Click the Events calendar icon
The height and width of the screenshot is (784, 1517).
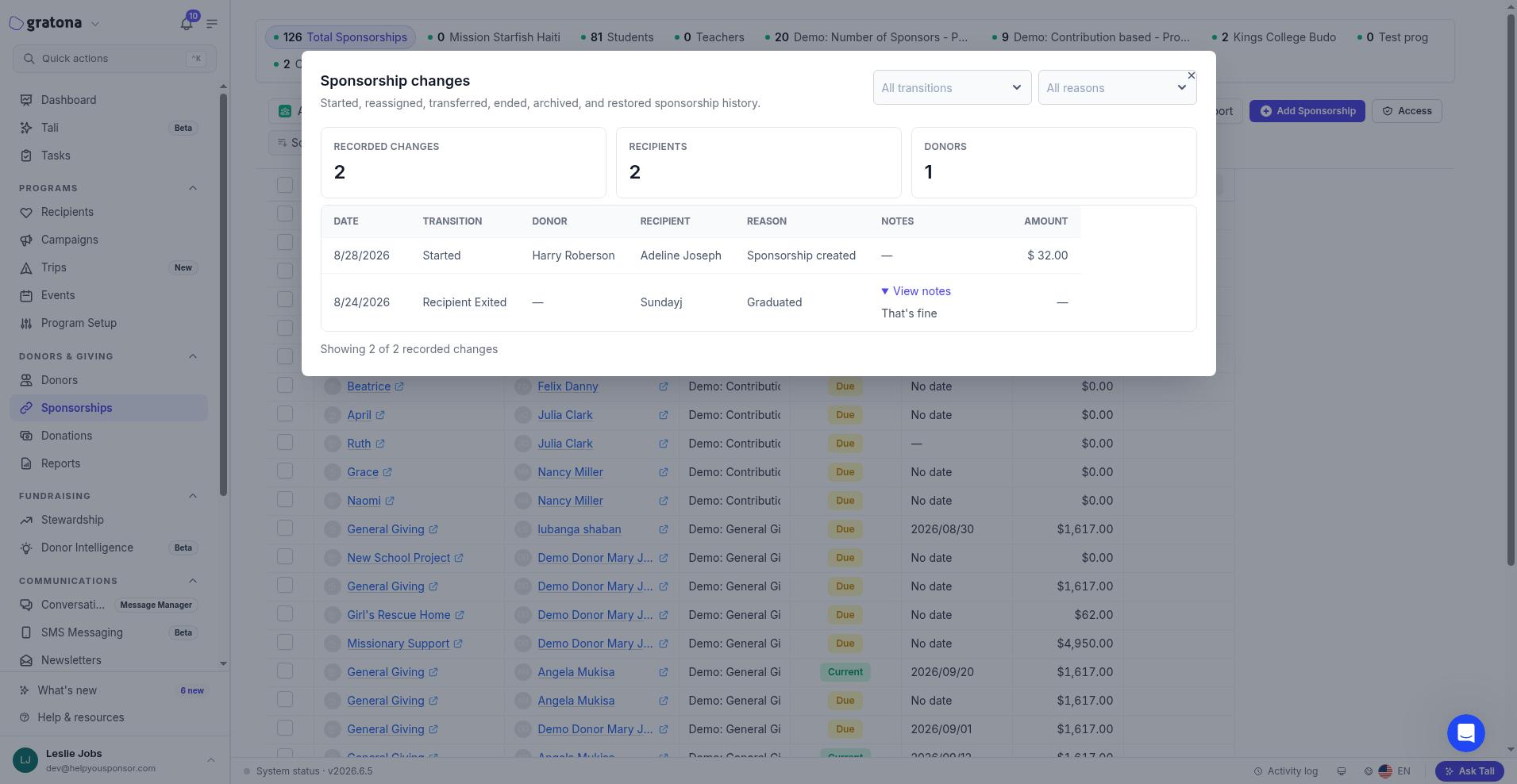pyautogui.click(x=26, y=295)
